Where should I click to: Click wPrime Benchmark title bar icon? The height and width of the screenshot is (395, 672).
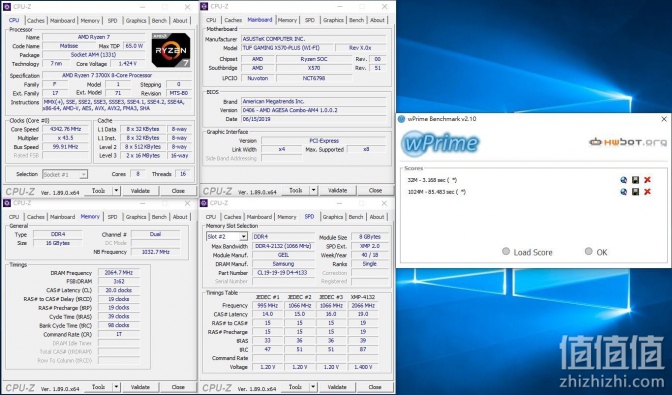(x=402, y=119)
